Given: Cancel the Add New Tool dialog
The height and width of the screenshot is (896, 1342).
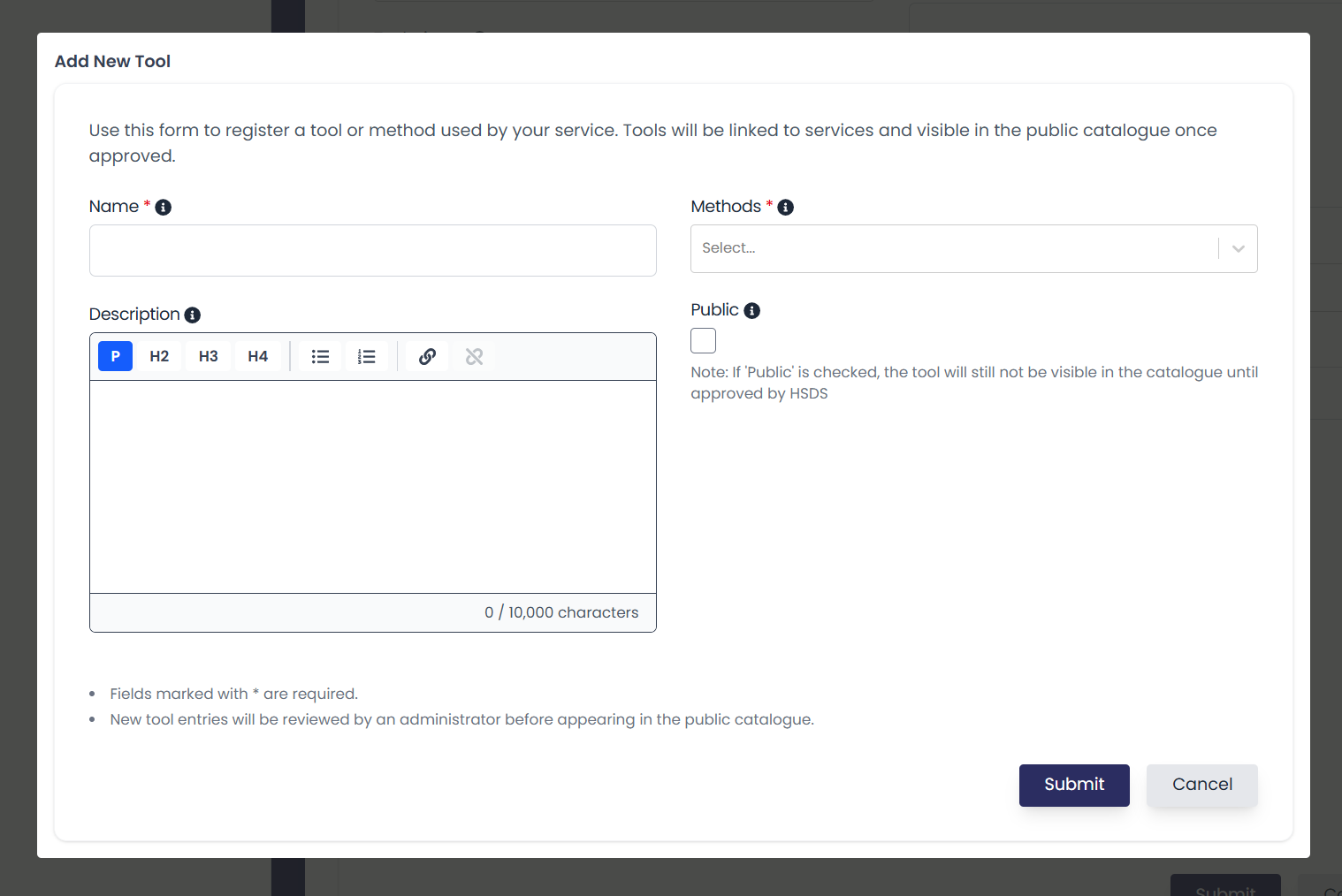Looking at the screenshot, I should coord(1202,785).
